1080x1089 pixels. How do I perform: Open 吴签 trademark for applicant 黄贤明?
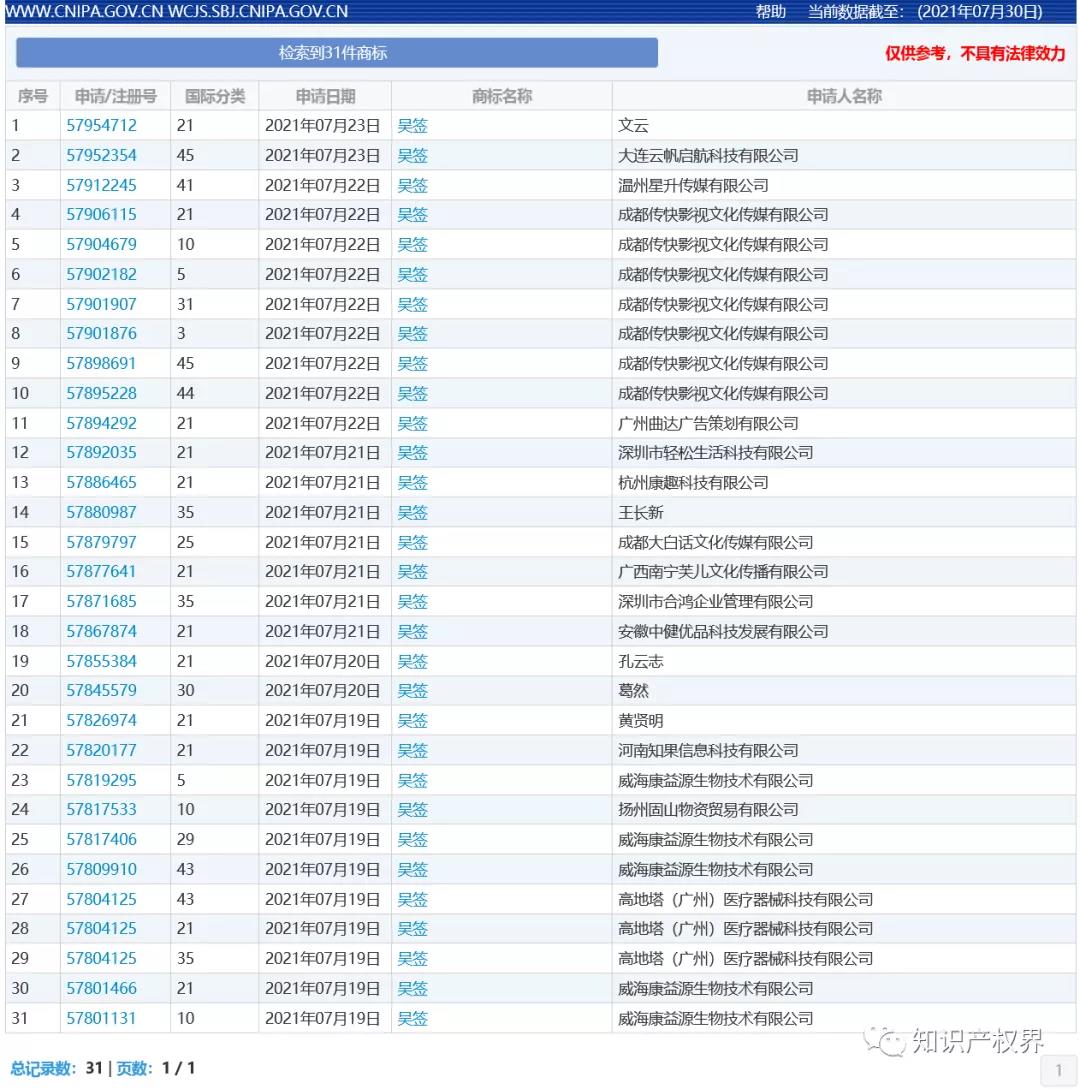pyautogui.click(x=413, y=720)
